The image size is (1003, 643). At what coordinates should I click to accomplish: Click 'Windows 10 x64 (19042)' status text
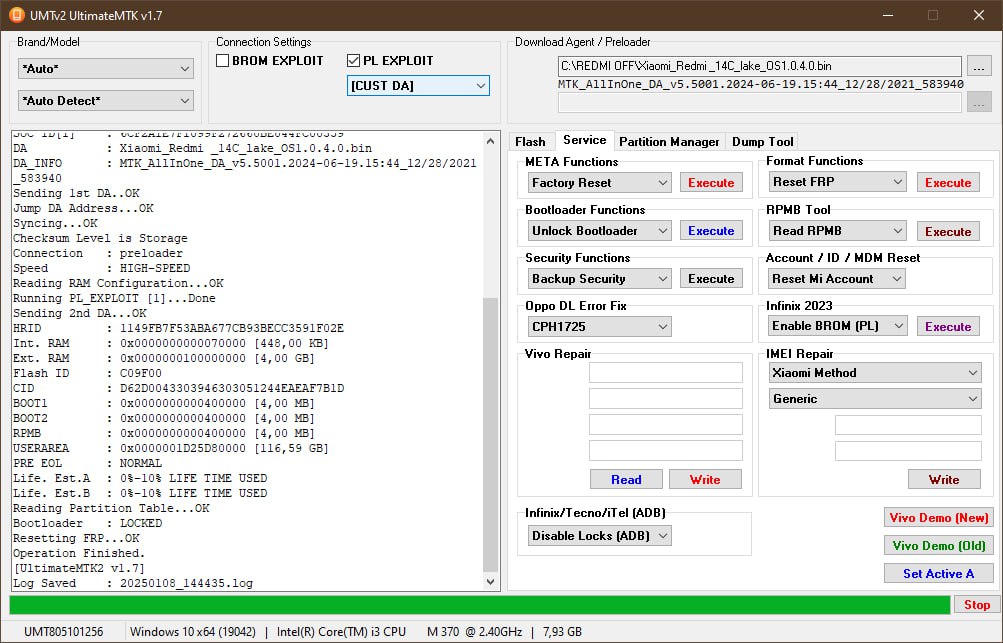click(x=193, y=631)
